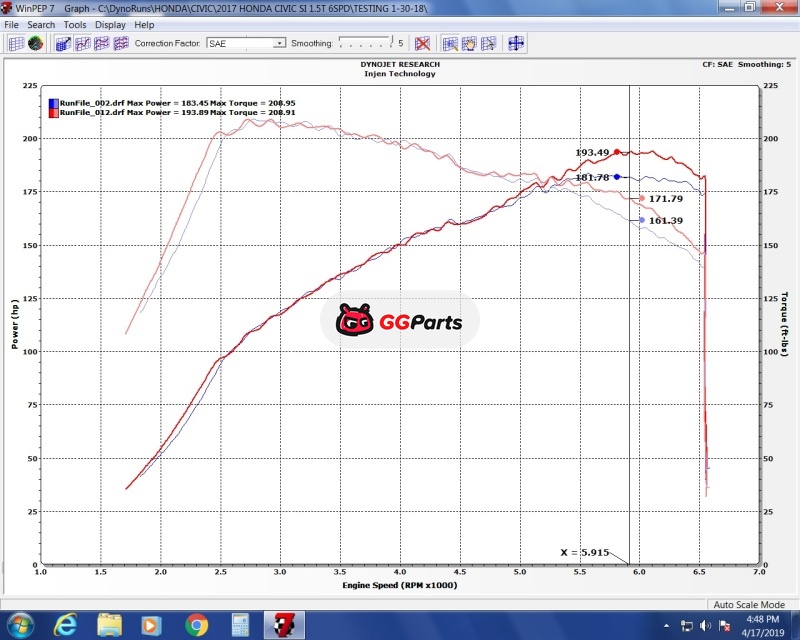Viewport: 800px width, 640px height.
Task: Click the round gauge icon in toolbar
Action: click(x=35, y=44)
